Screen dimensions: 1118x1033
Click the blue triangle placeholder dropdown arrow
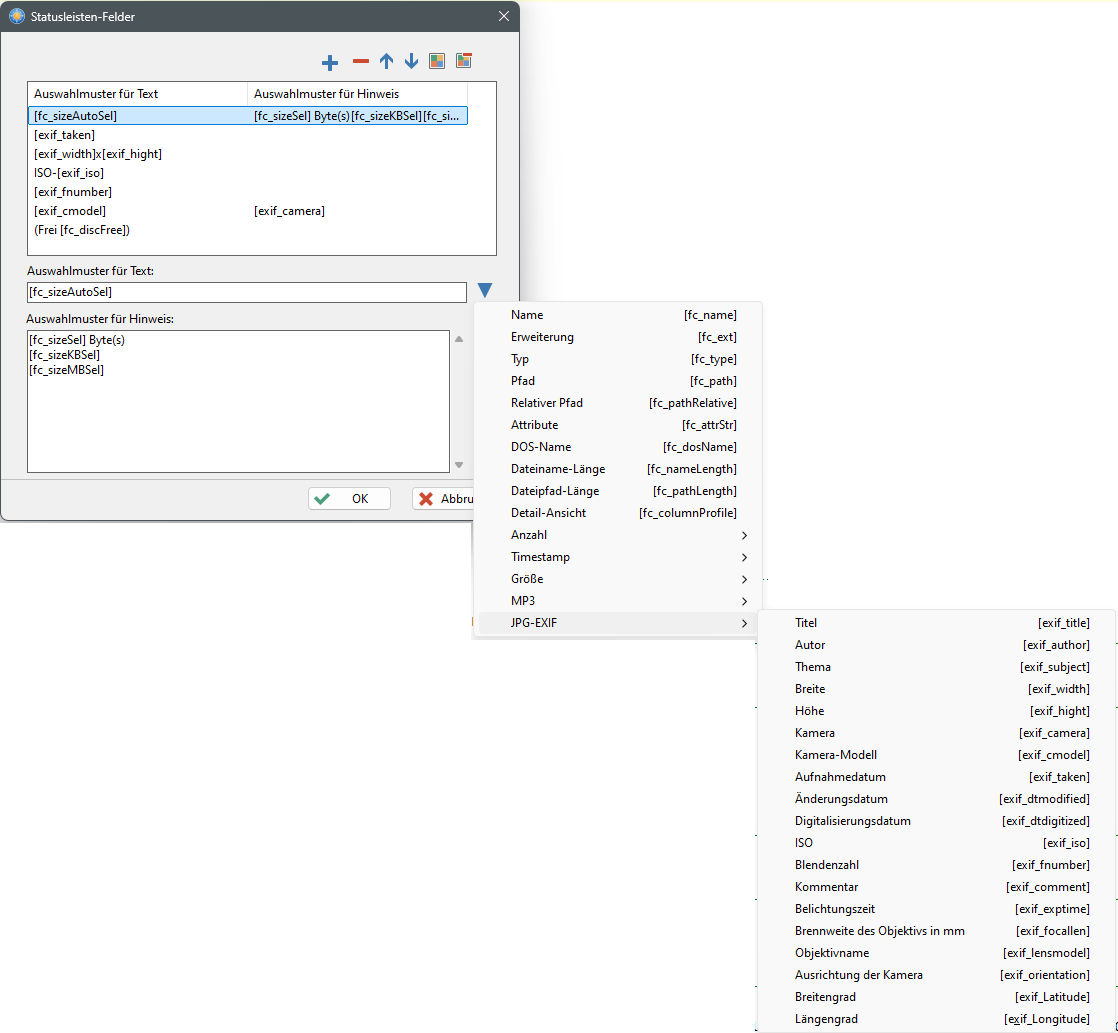coord(485,291)
